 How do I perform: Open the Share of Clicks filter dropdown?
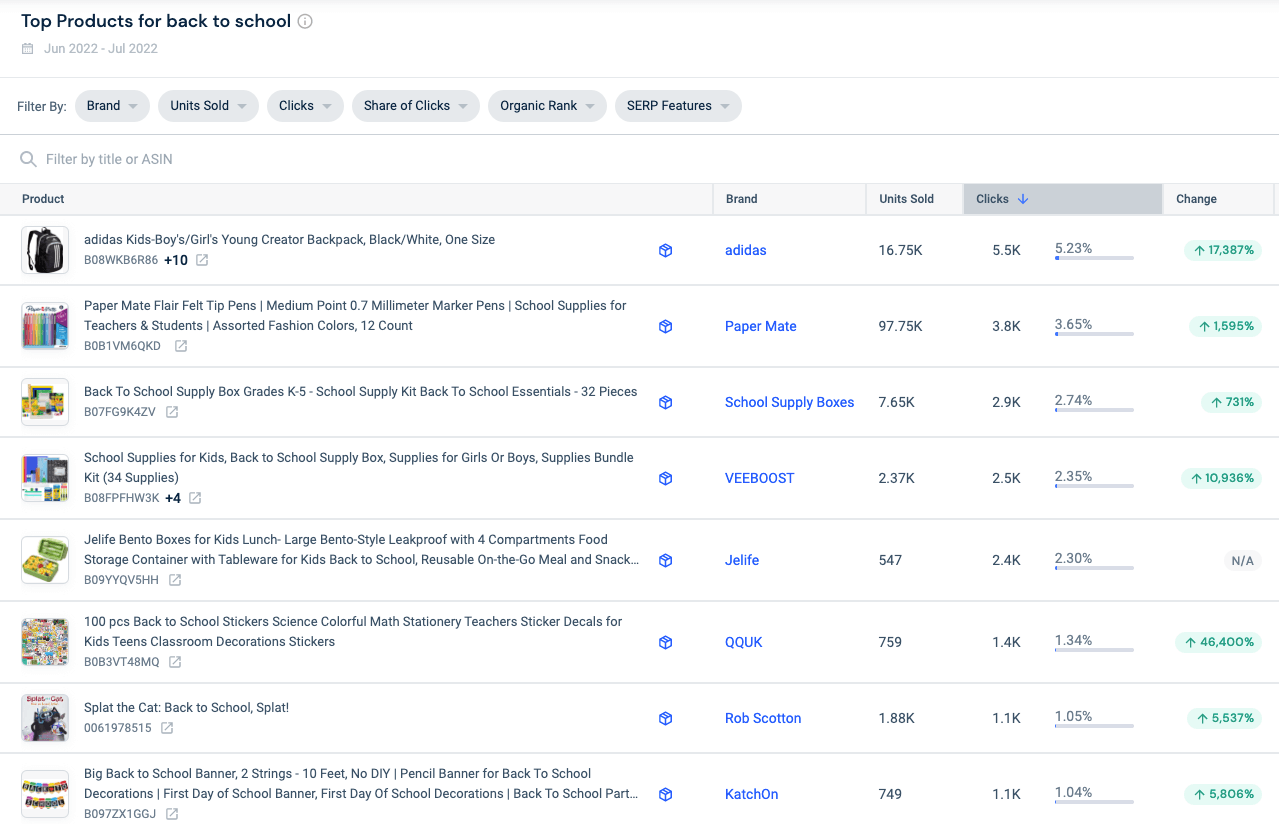click(416, 106)
